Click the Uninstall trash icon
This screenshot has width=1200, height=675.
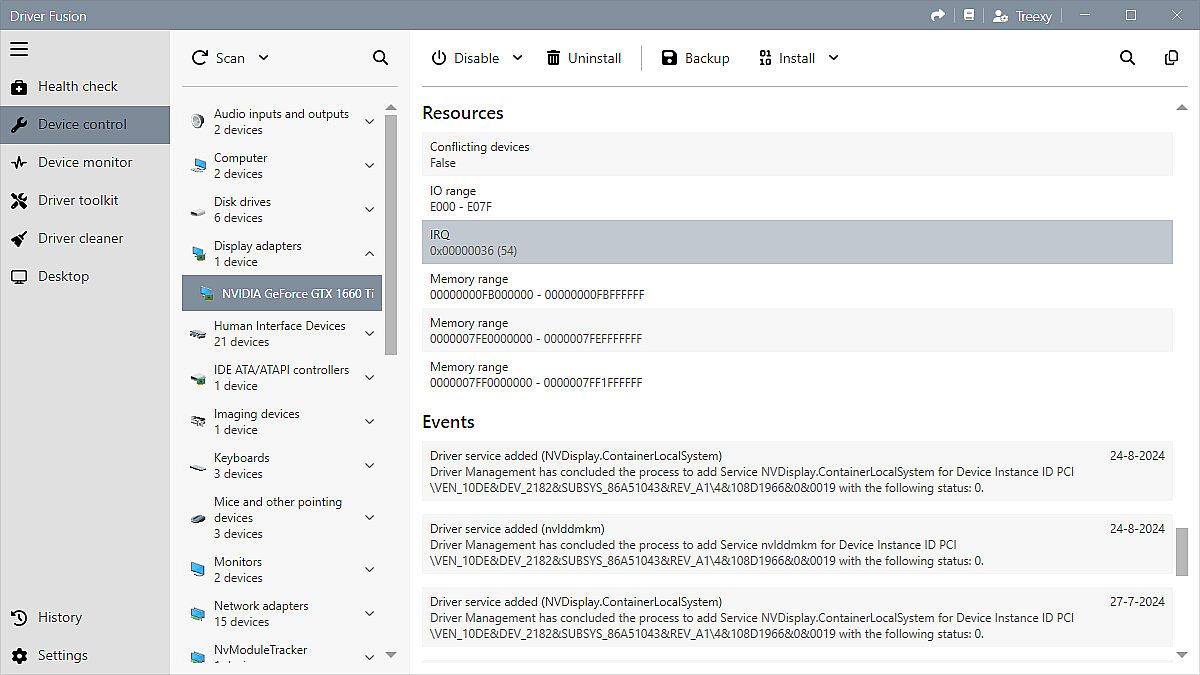[x=553, y=58]
